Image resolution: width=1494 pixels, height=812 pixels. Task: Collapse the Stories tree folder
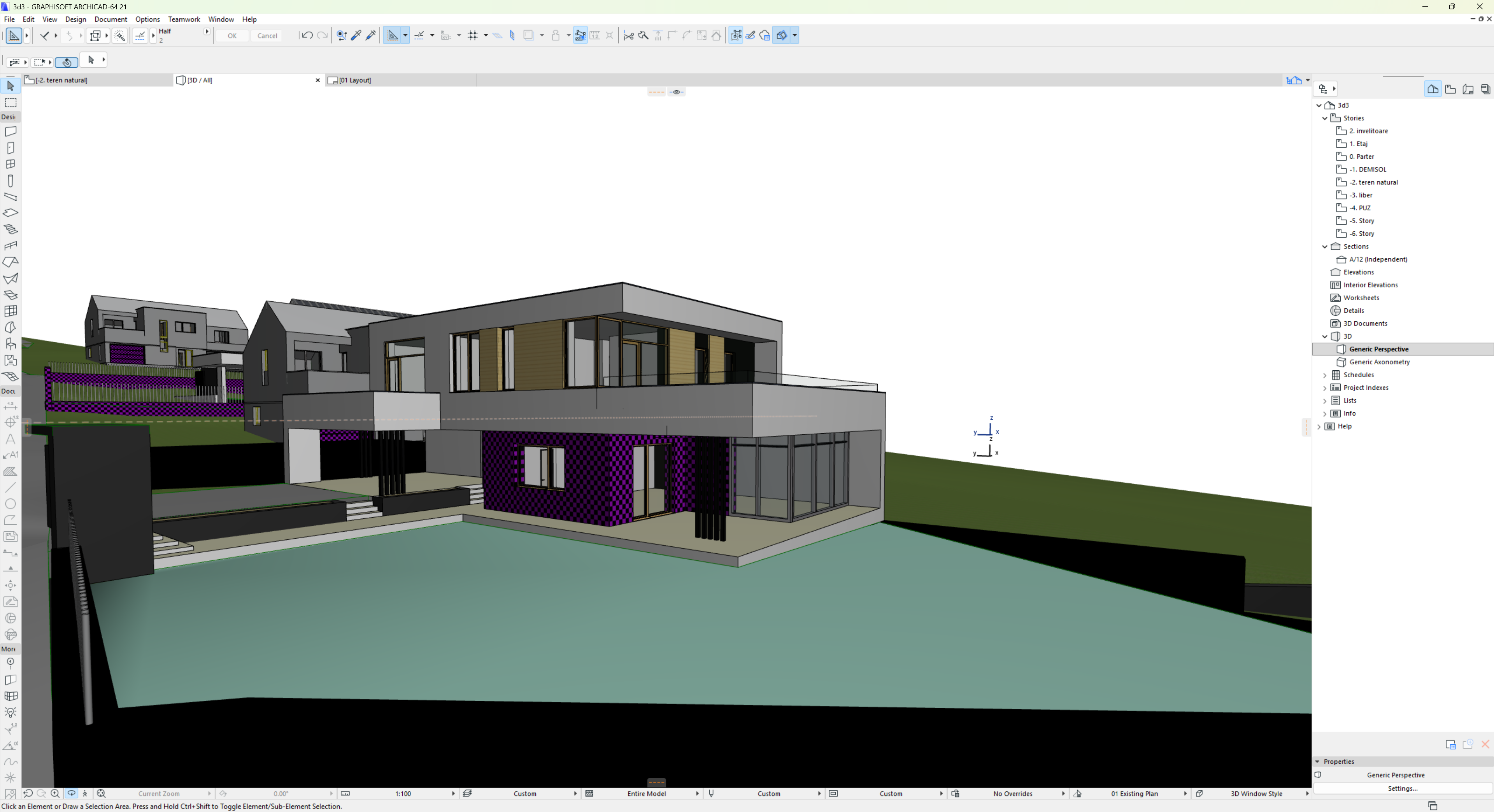[x=1325, y=118]
